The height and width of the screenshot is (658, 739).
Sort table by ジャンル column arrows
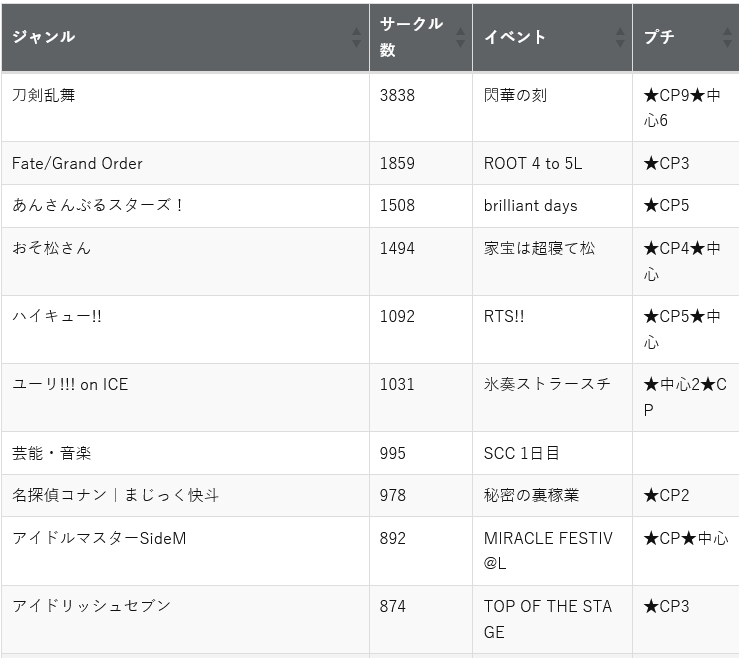(356, 37)
